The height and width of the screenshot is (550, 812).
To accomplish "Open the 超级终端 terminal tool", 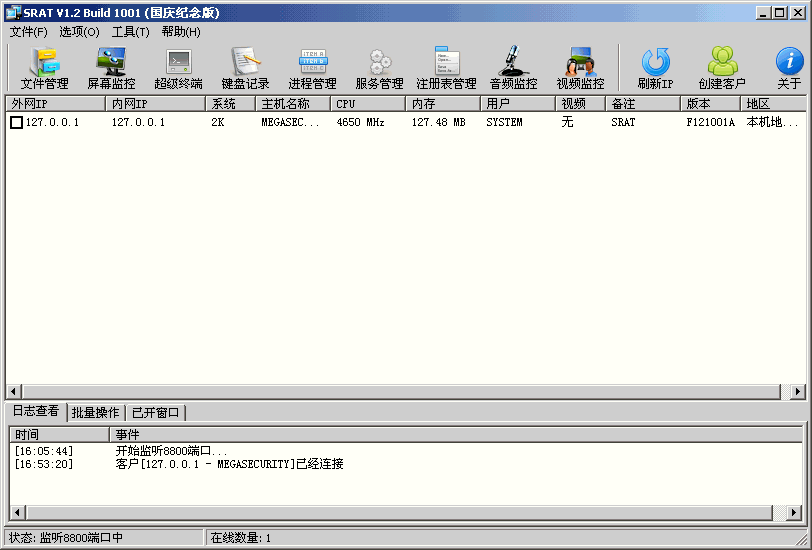I will tap(178, 68).
